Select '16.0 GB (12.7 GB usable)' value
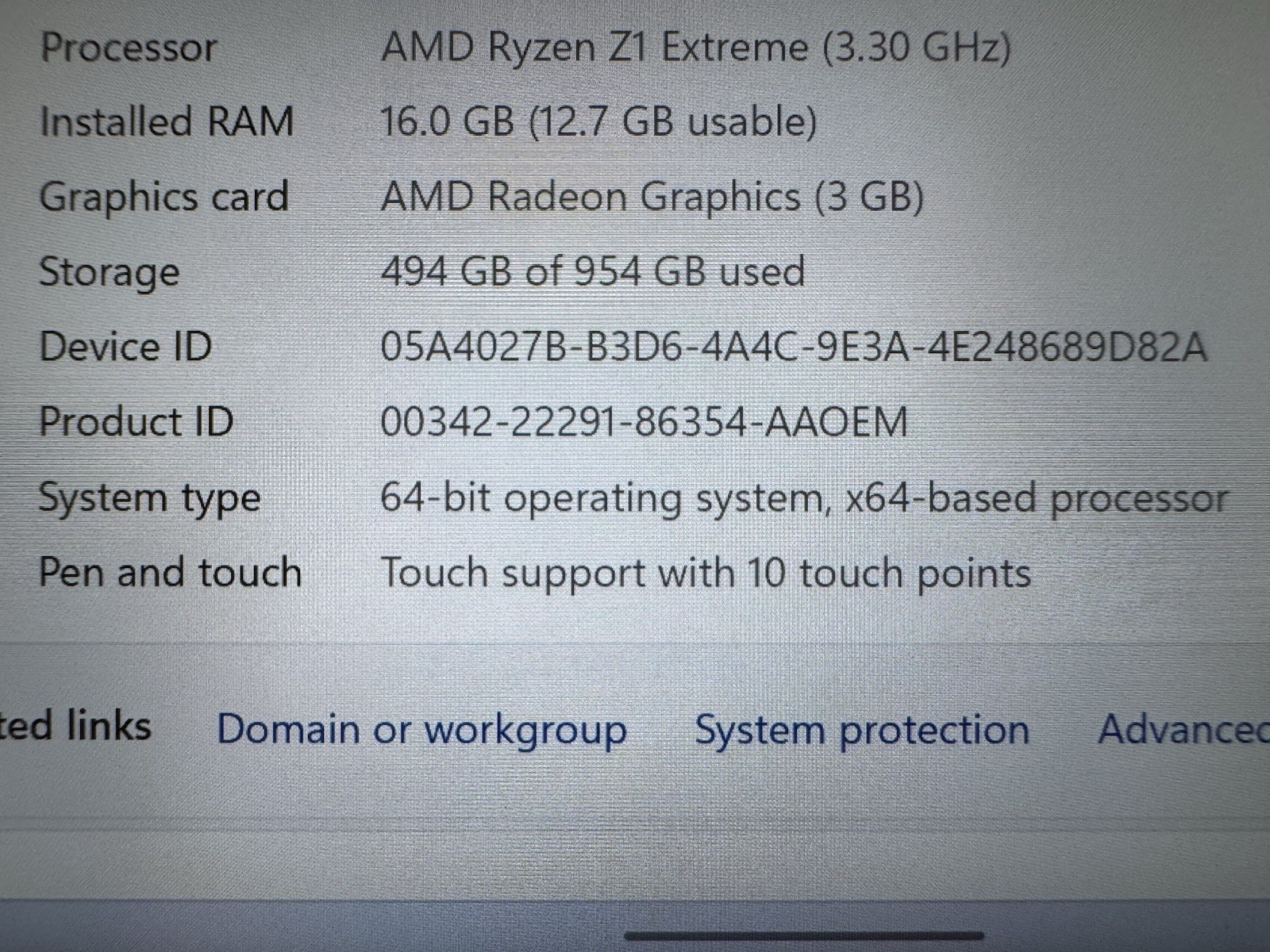This screenshot has height=952, width=1270. (598, 122)
